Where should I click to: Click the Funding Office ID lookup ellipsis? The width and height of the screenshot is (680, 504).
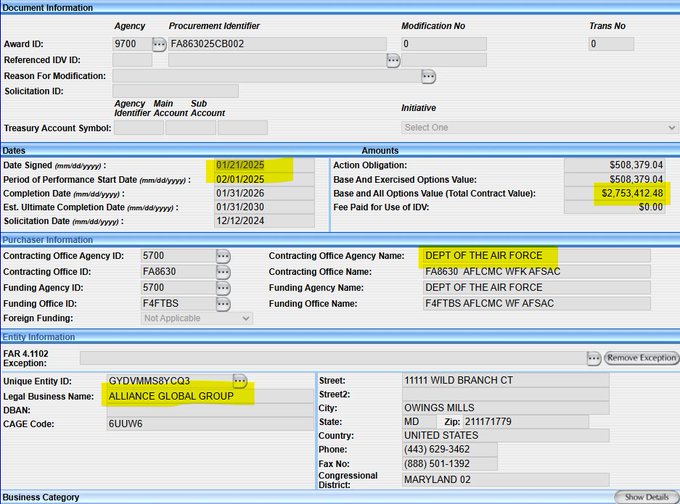coord(223,303)
